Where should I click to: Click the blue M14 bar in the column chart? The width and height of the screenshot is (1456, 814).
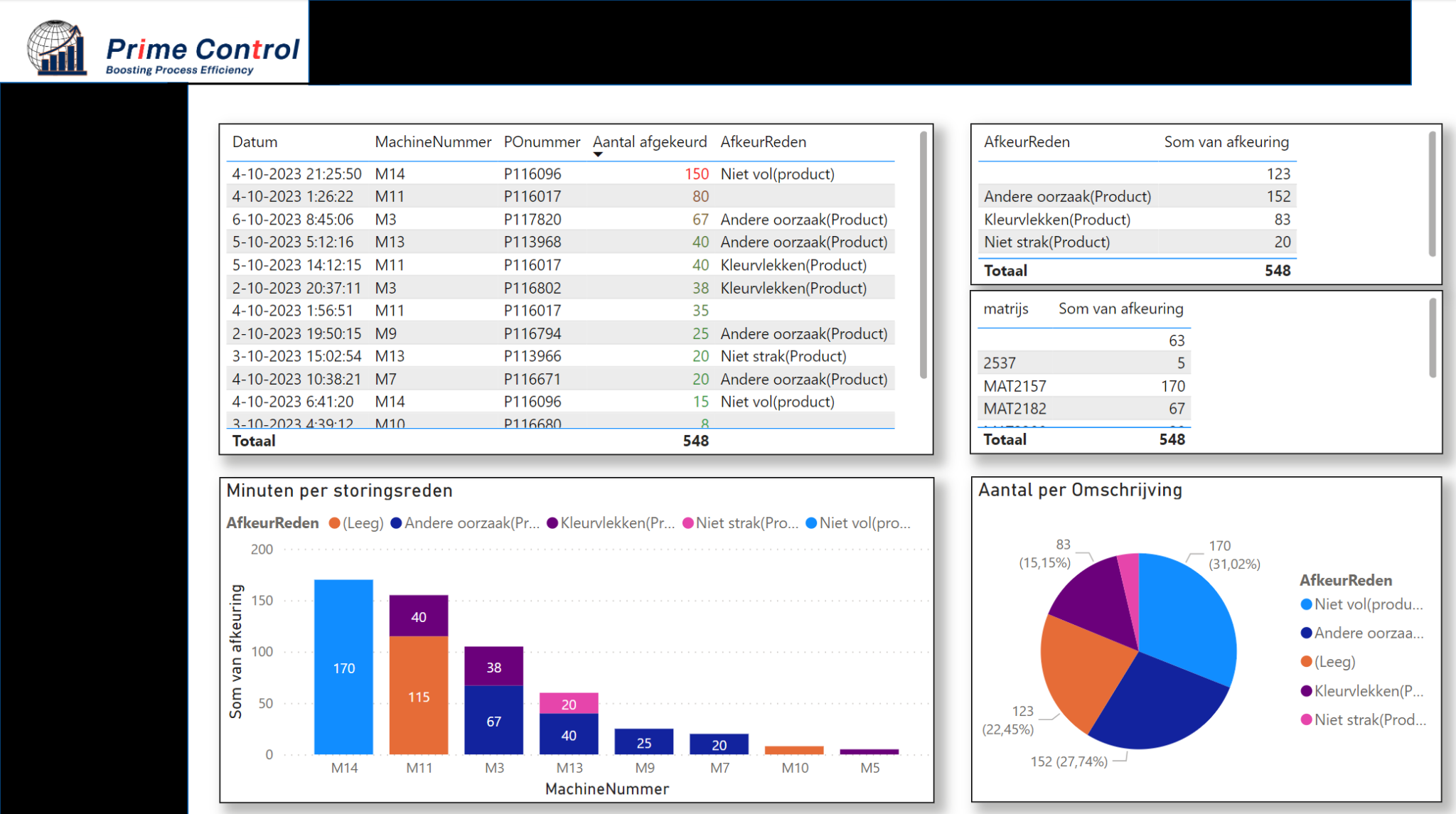[344, 668]
